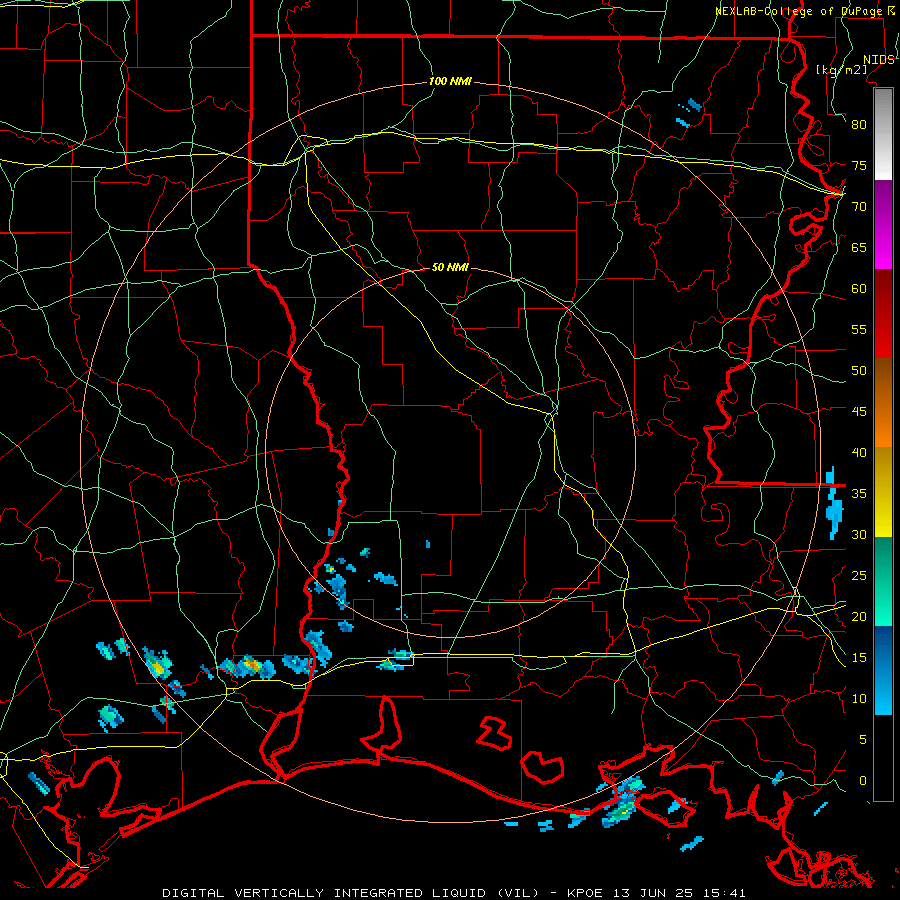The height and width of the screenshot is (900, 900).
Task: Click the 50 NMI range ring label
Action: click(x=450, y=267)
